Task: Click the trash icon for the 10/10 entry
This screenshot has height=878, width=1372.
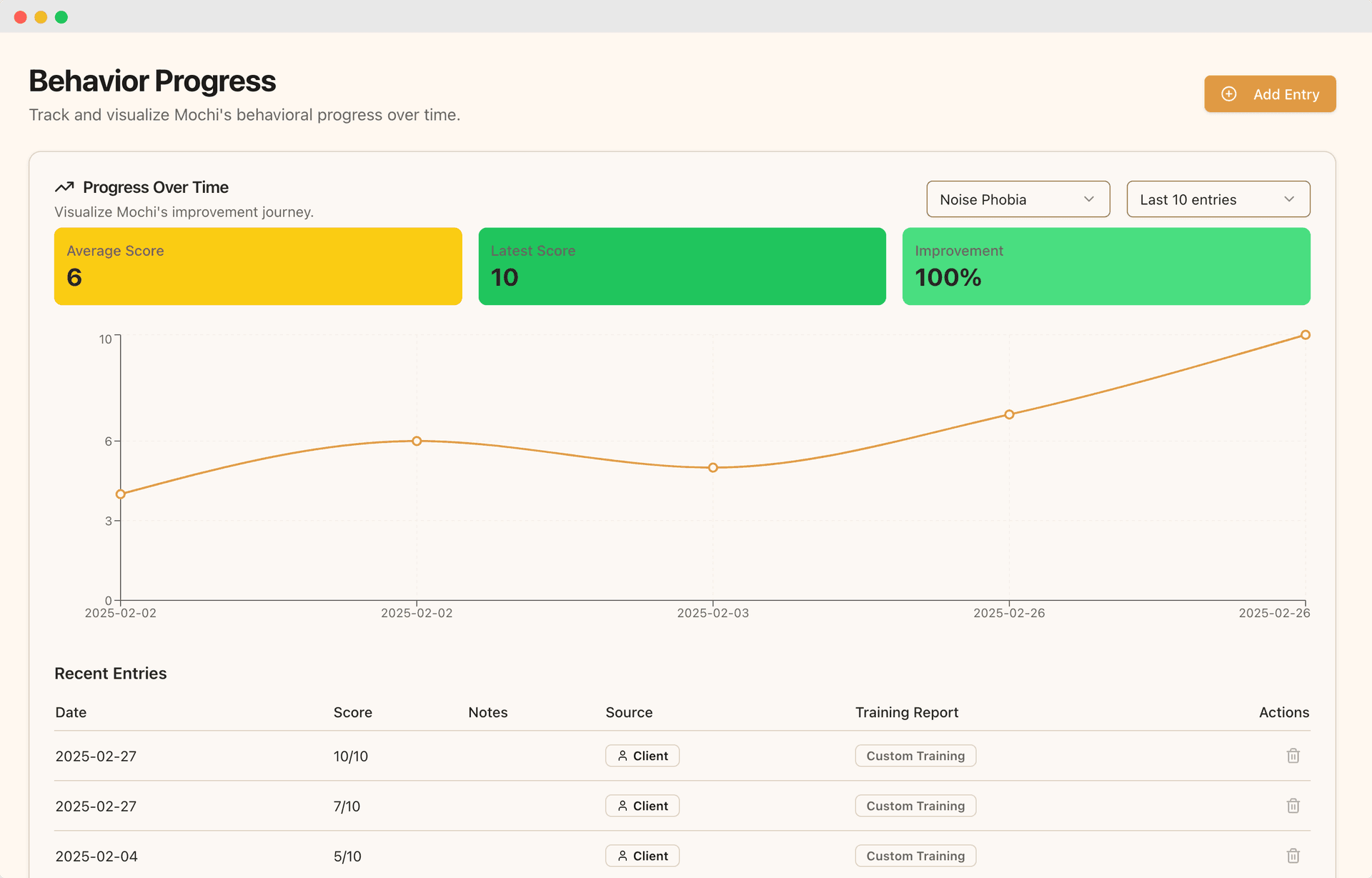Action: click(1293, 755)
